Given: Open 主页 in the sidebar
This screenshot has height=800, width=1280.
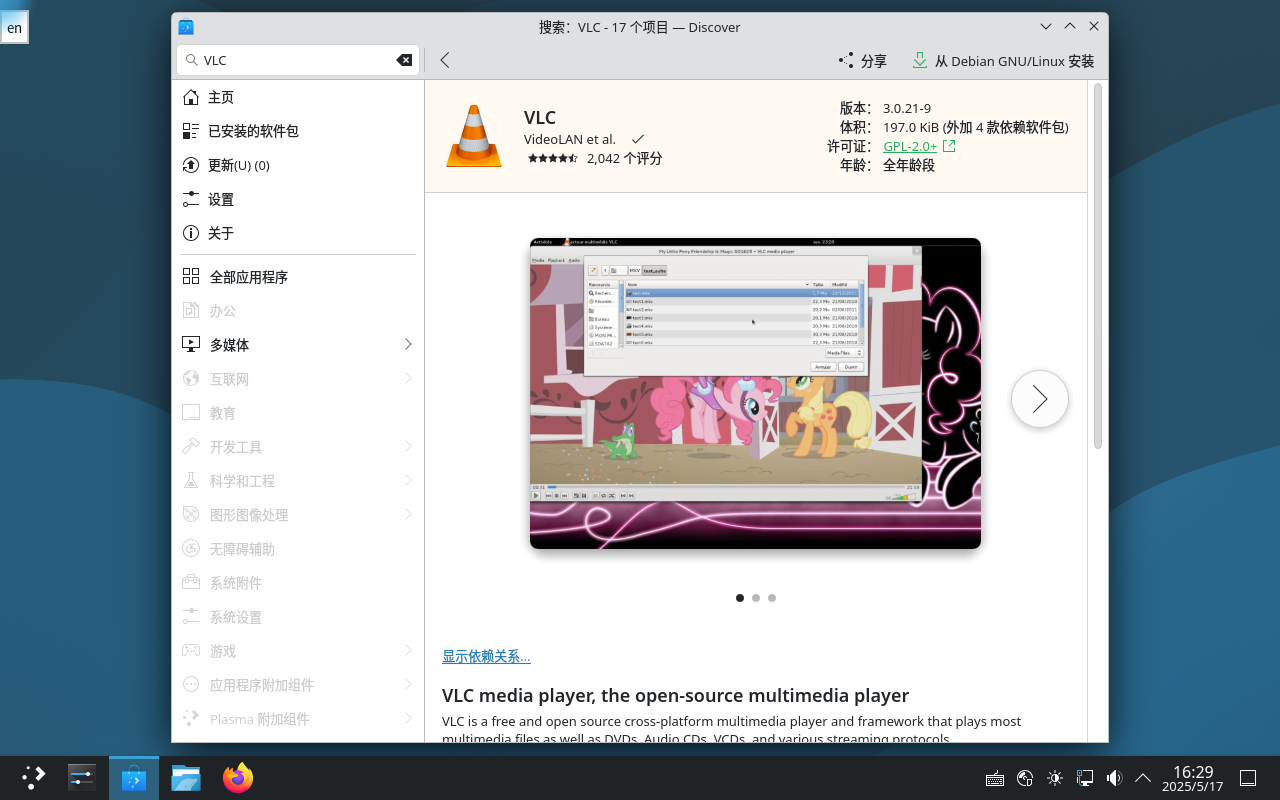Looking at the screenshot, I should [298, 97].
